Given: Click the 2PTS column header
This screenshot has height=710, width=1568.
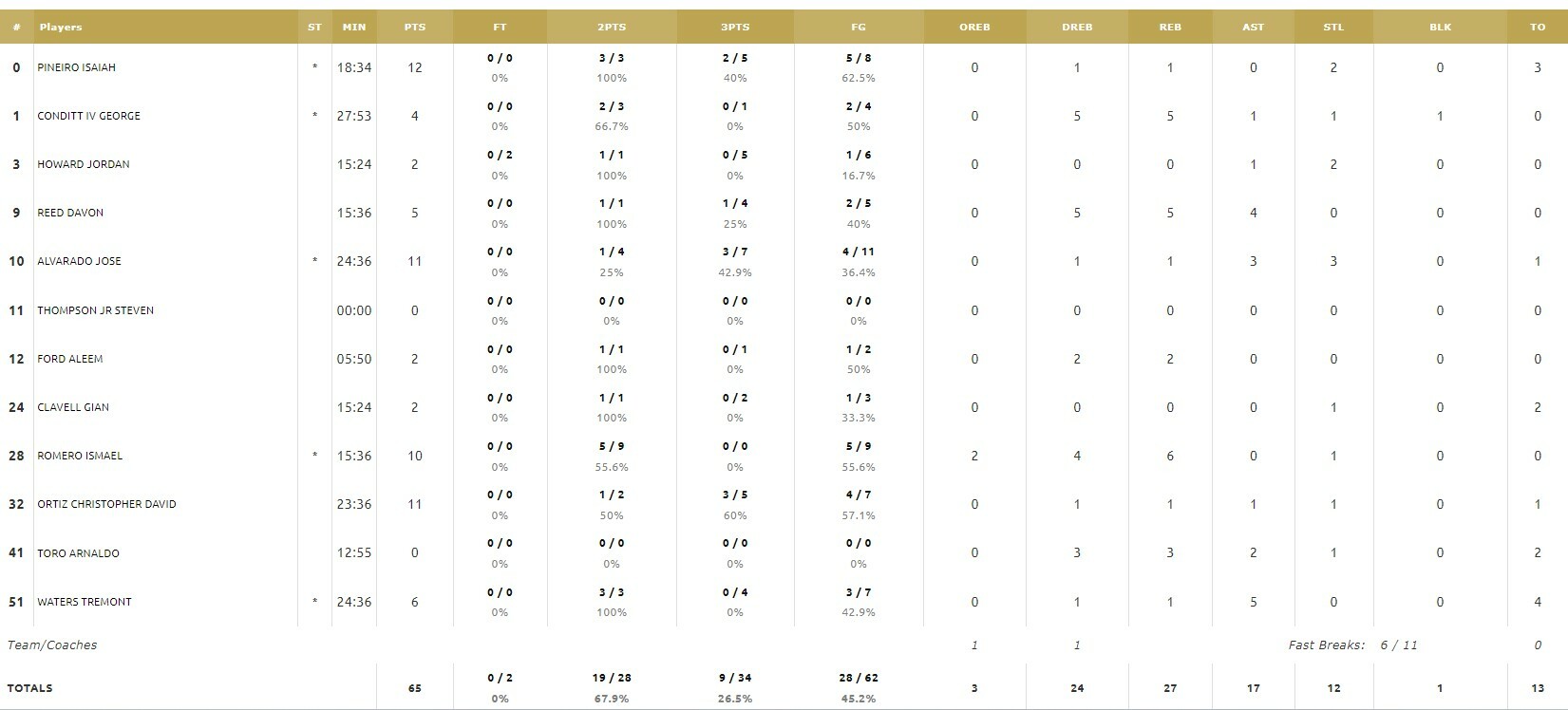Looking at the screenshot, I should 612,27.
